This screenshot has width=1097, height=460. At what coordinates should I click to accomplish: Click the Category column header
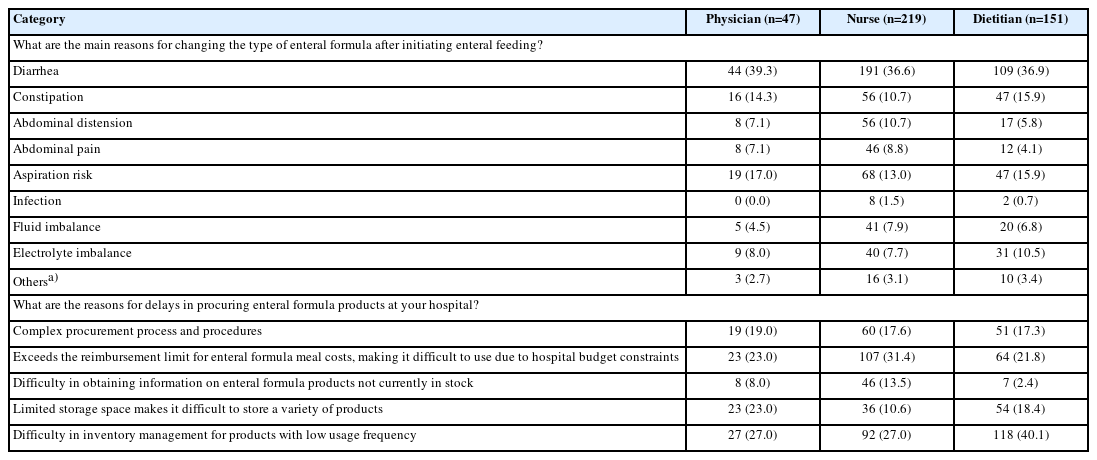coord(37,20)
